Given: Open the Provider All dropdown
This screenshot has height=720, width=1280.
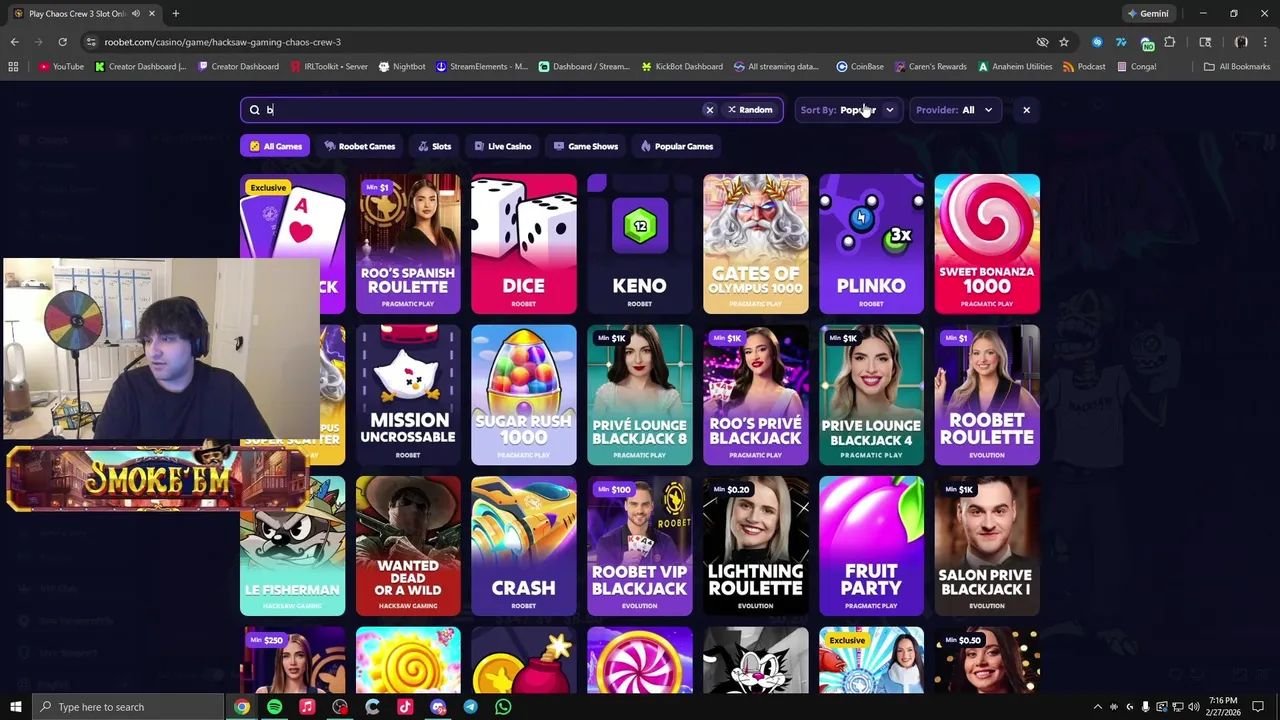Looking at the screenshot, I should point(955,110).
